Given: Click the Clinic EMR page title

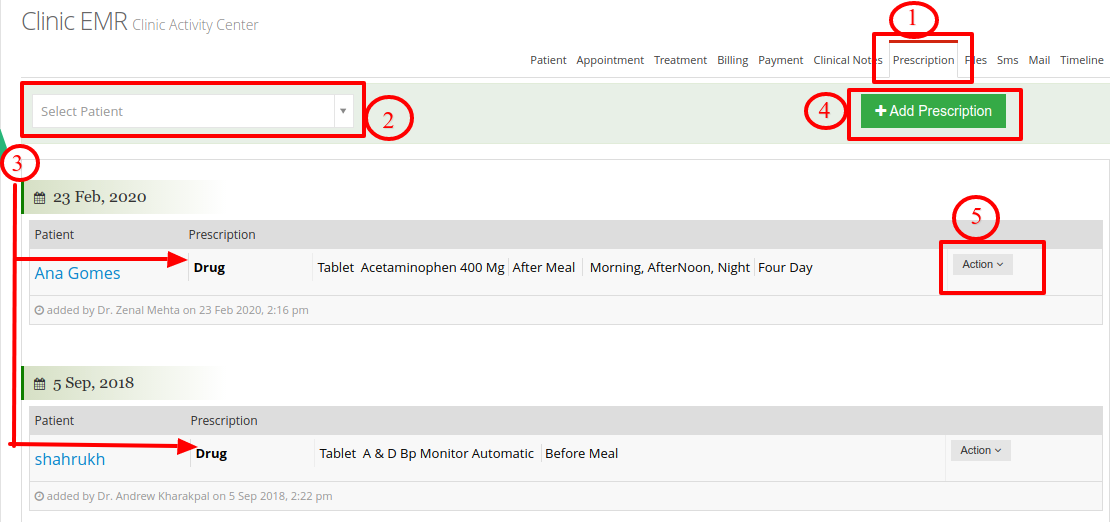Looking at the screenshot, I should pos(74,21).
